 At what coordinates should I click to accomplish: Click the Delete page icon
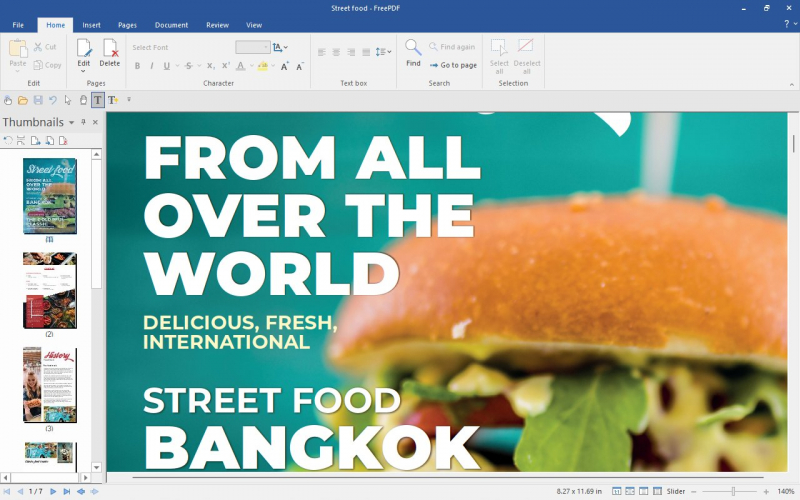(x=110, y=48)
